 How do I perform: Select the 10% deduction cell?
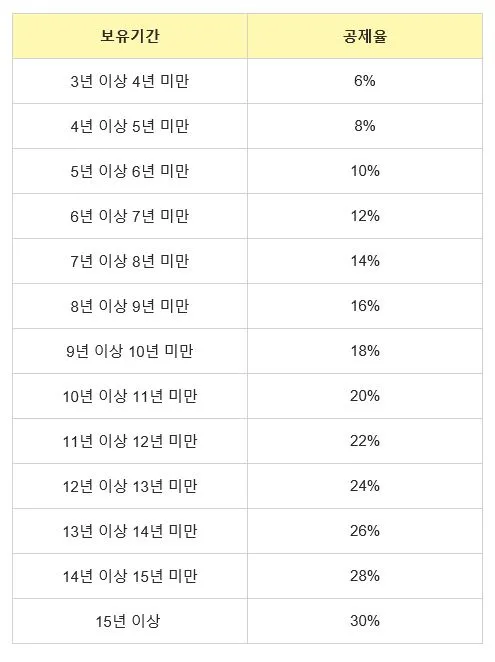point(365,171)
